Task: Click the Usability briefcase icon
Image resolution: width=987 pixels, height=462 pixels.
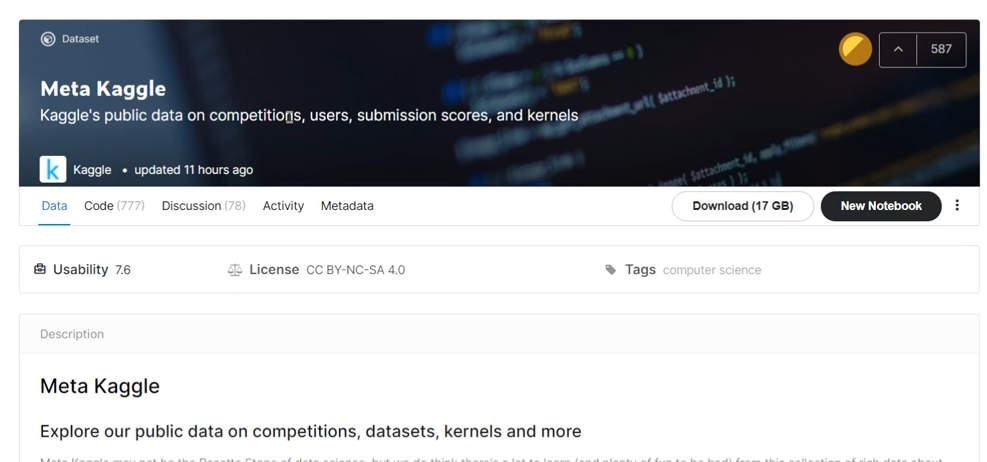Action: pos(40,269)
